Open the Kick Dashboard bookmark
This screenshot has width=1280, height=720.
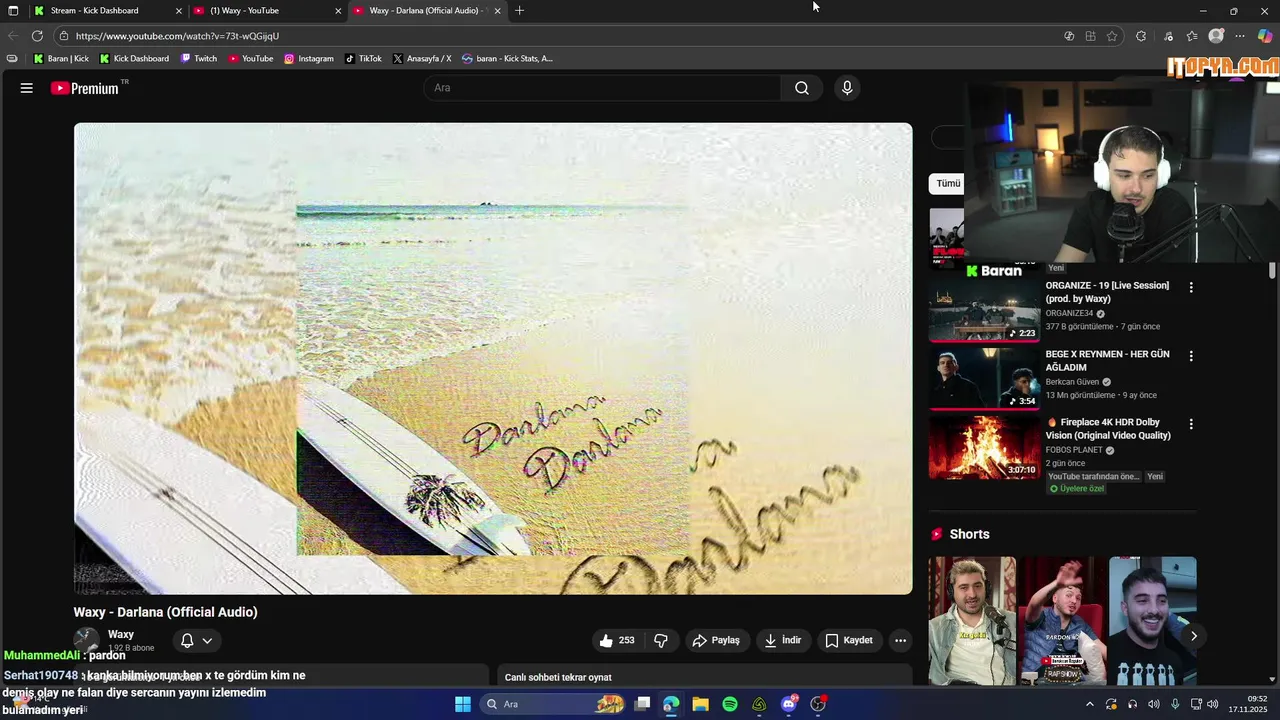point(134,59)
